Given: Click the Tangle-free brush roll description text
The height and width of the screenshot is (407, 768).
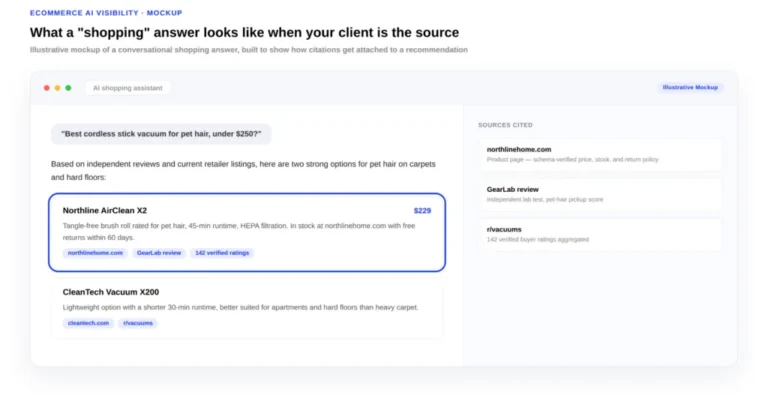Looking at the screenshot, I should pyautogui.click(x=239, y=232).
